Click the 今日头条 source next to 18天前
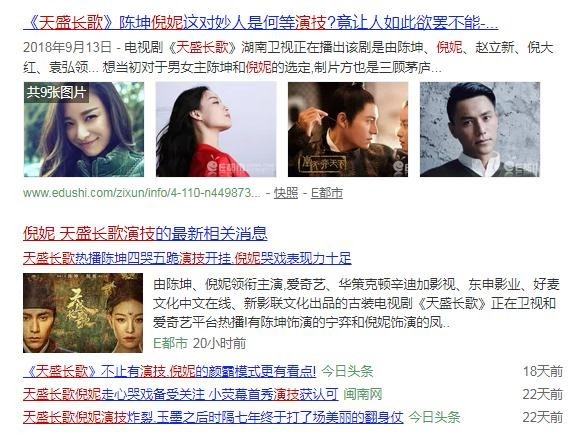581x440 pixels. (347, 371)
